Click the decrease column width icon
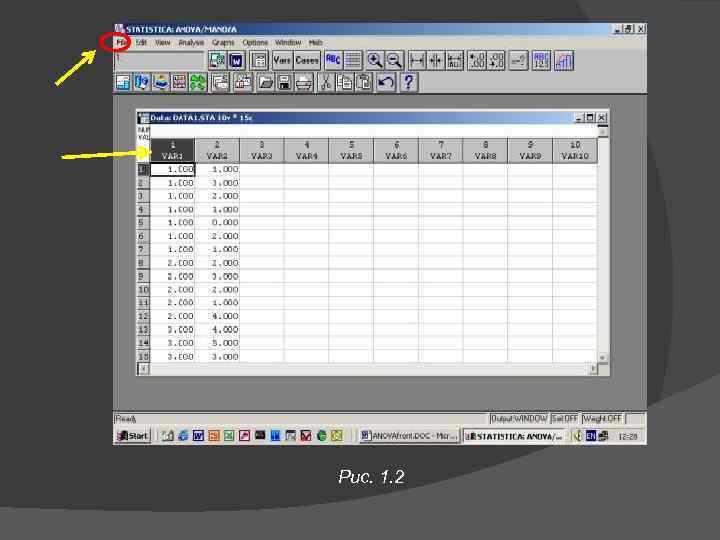Screen dimensions: 720x540 tap(436, 61)
